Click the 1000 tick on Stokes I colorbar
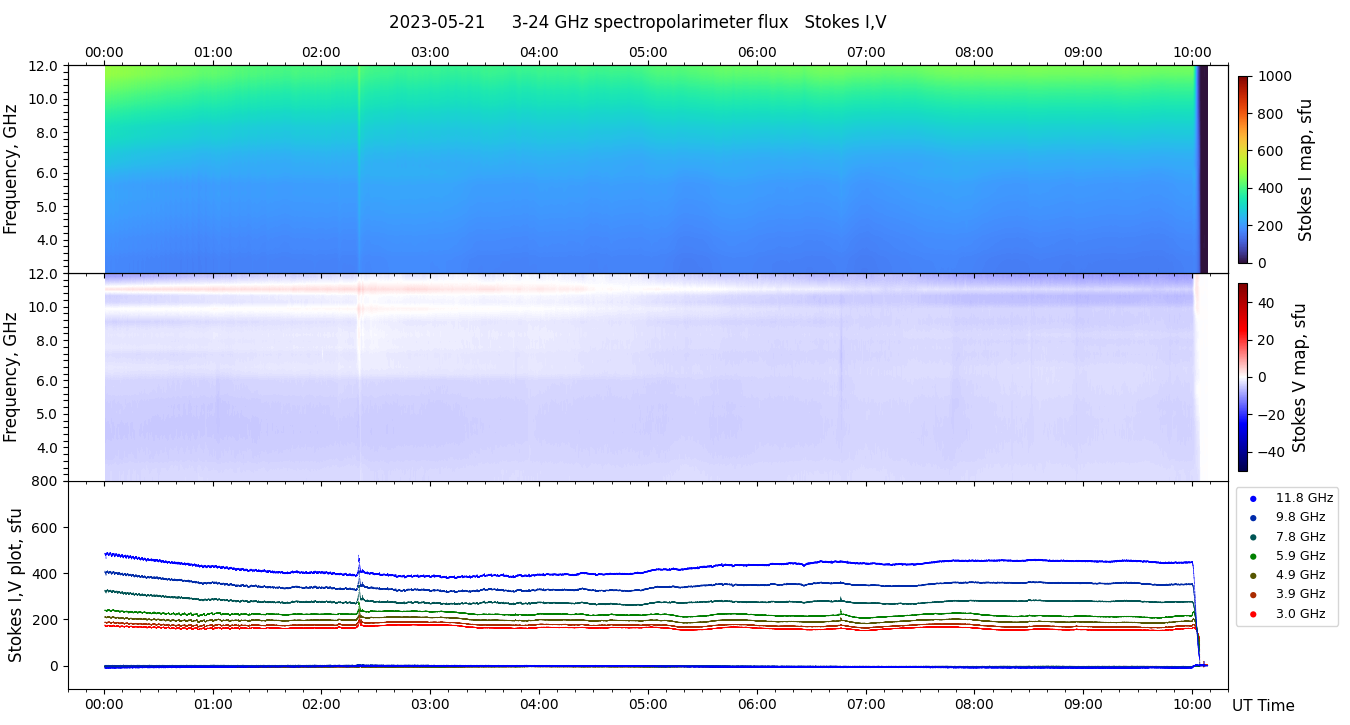This screenshot has width=1350, height=725. (1277, 76)
